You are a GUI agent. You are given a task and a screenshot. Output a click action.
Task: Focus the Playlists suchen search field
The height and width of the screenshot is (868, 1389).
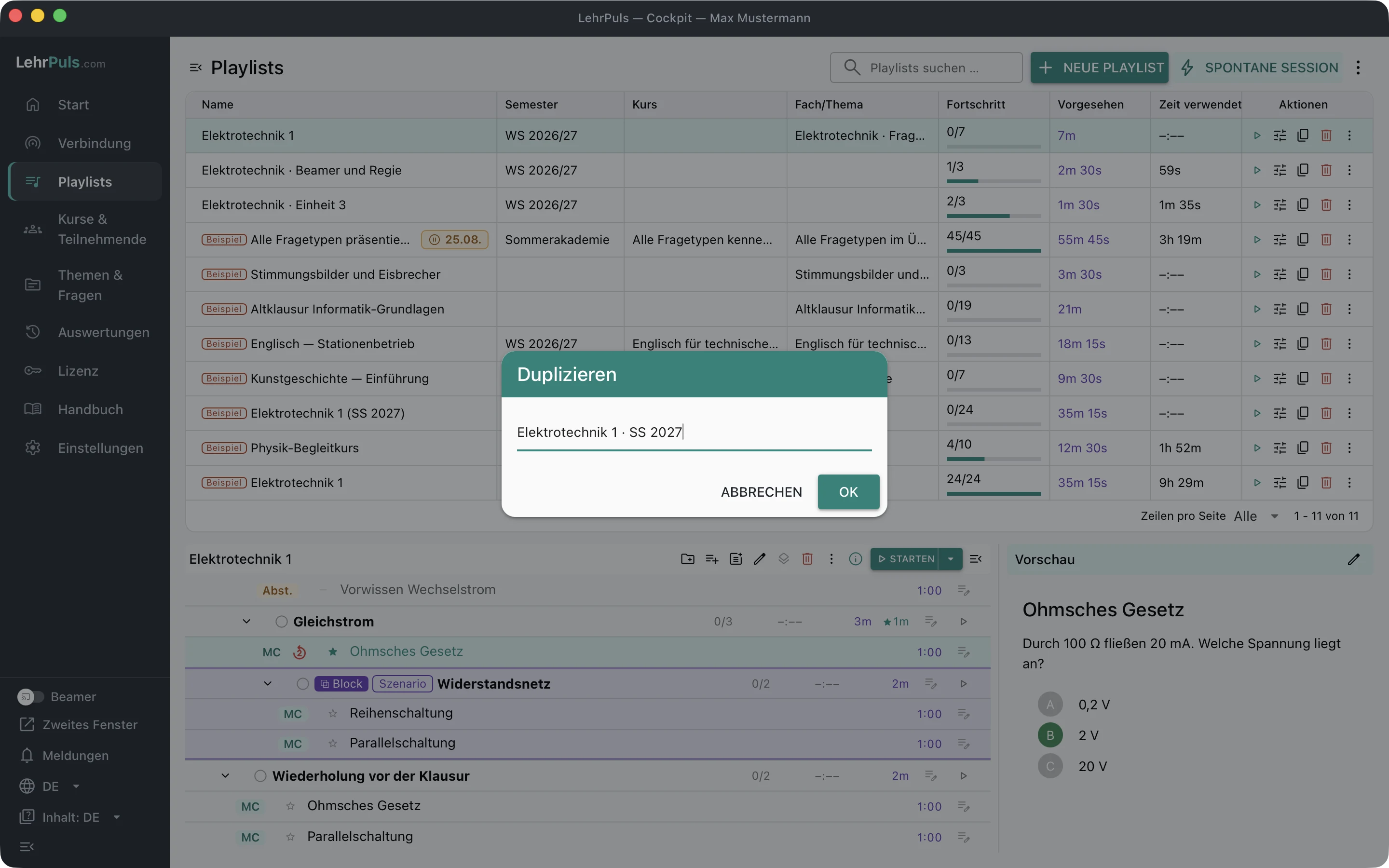tap(926, 68)
